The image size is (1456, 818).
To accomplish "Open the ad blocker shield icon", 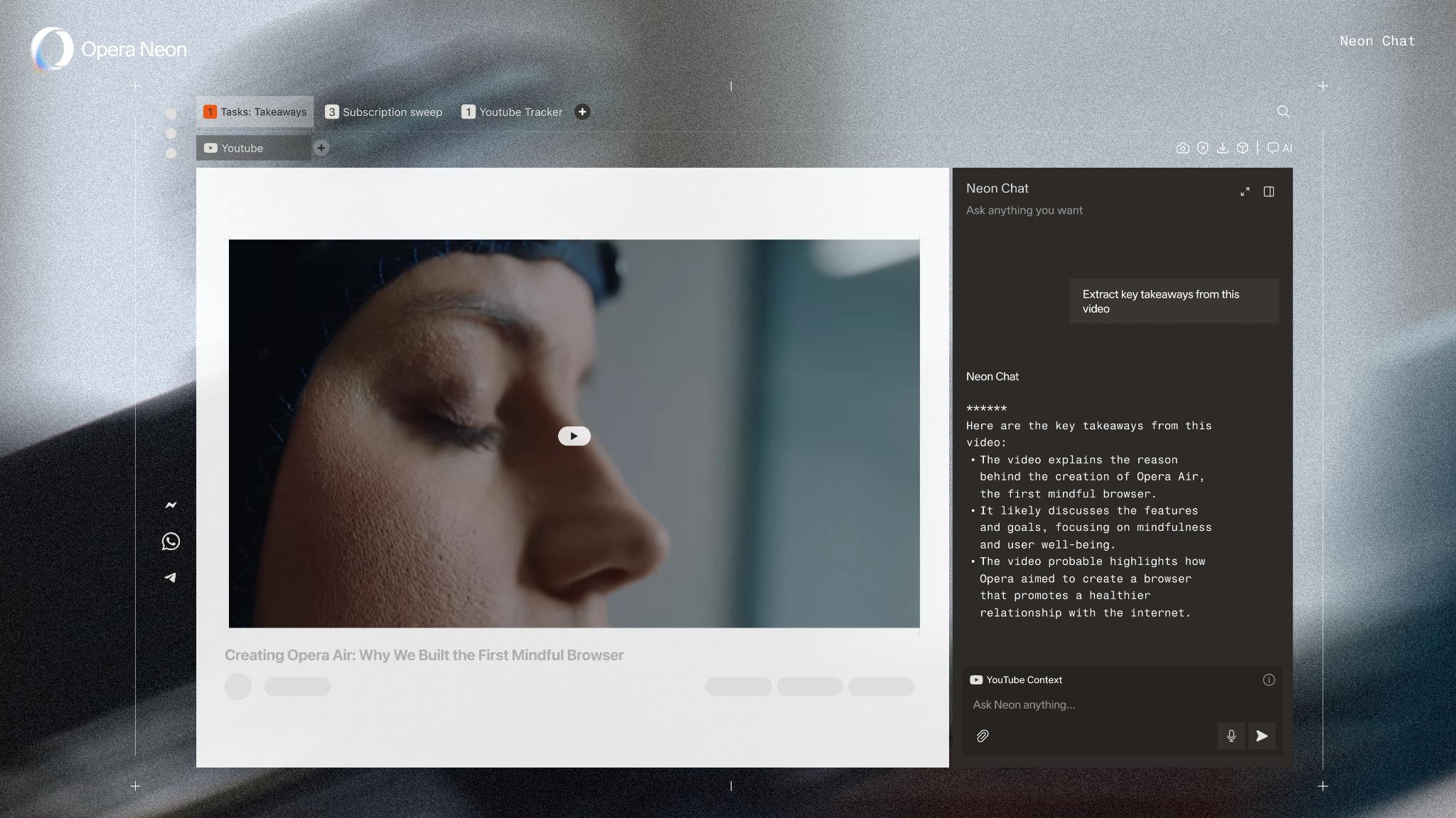I will point(1202,148).
